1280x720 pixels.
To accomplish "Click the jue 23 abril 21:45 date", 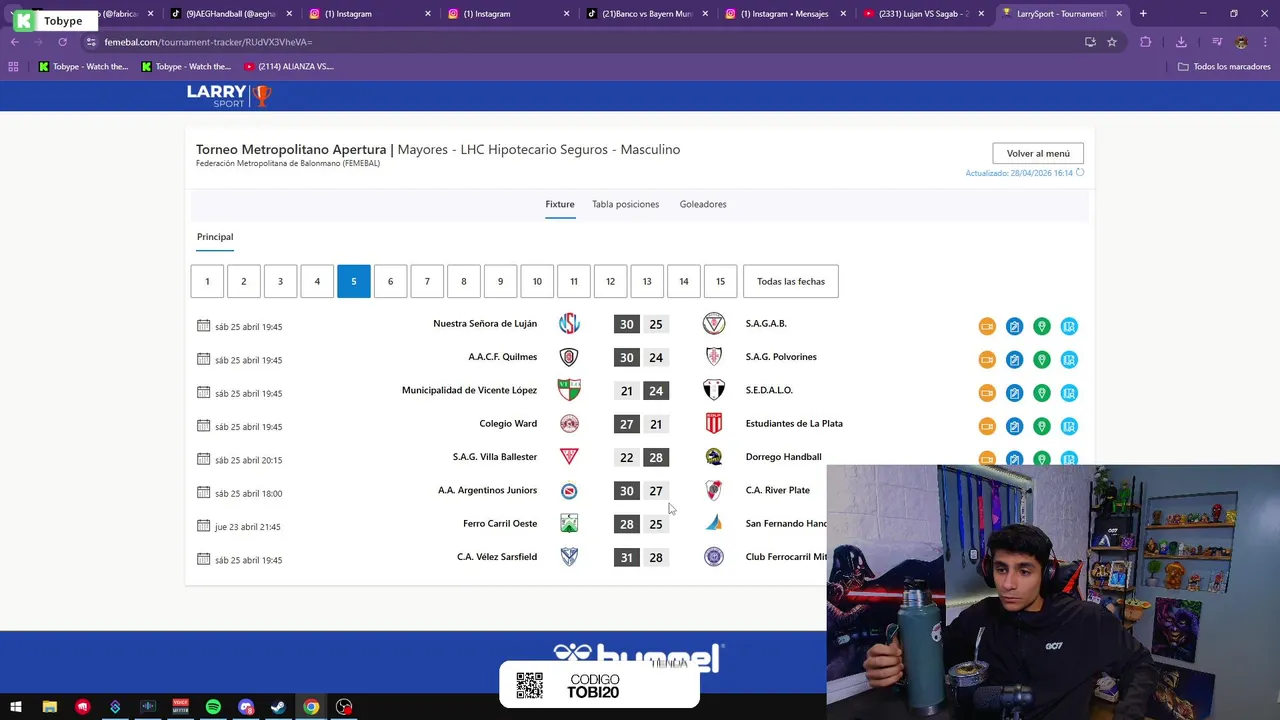I will pyautogui.click(x=248, y=527).
